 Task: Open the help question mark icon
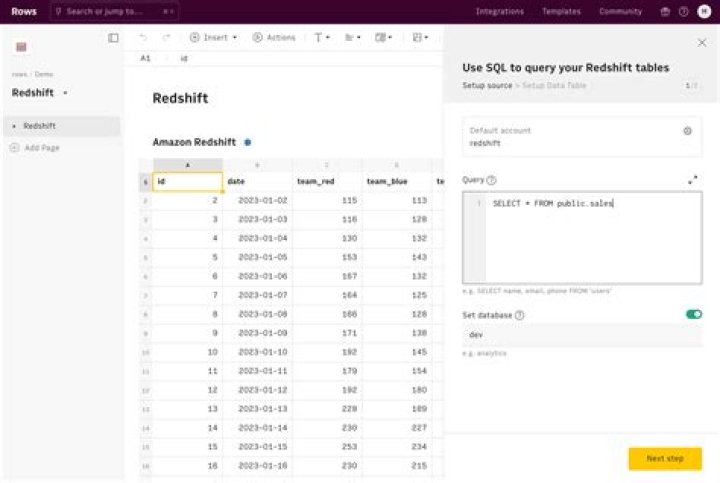pos(684,12)
